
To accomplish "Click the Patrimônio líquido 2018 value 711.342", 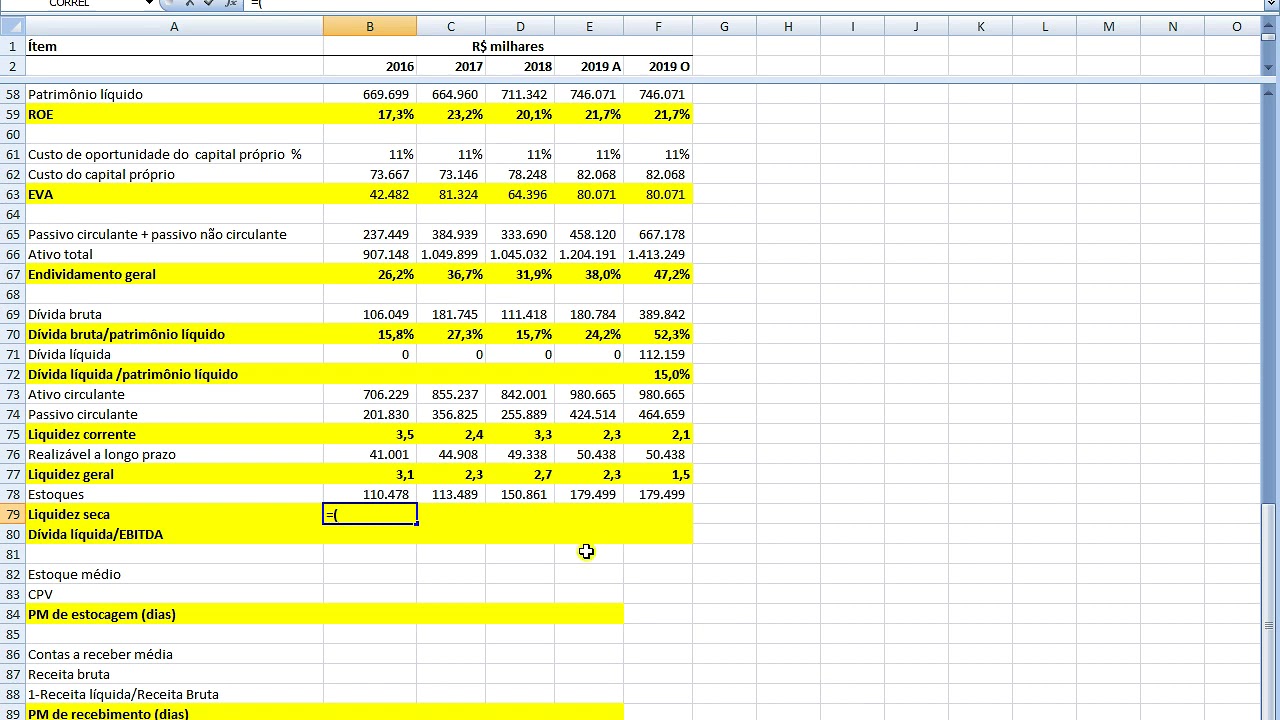I will click(x=520, y=94).
